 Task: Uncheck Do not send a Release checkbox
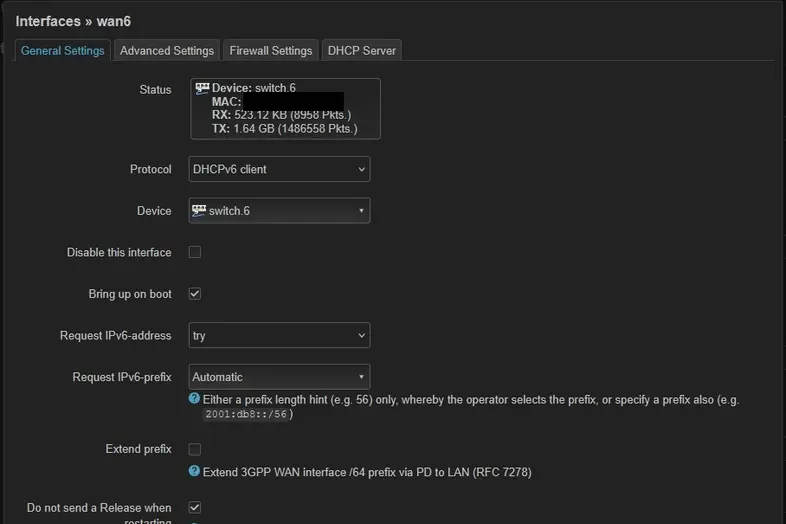click(x=195, y=508)
